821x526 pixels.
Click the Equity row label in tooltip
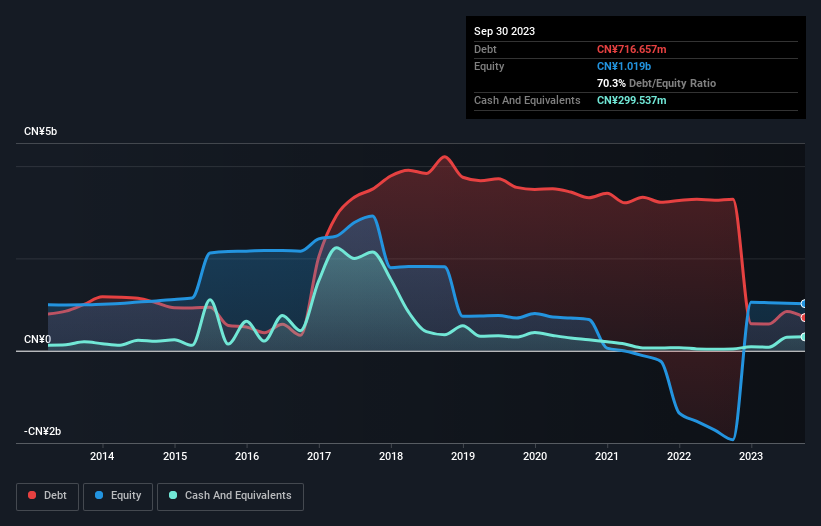coord(489,66)
